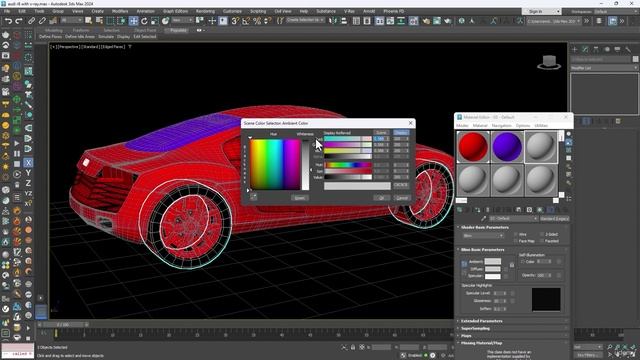
Task: Click the Define Flows ribbon button
Action: (51, 37)
